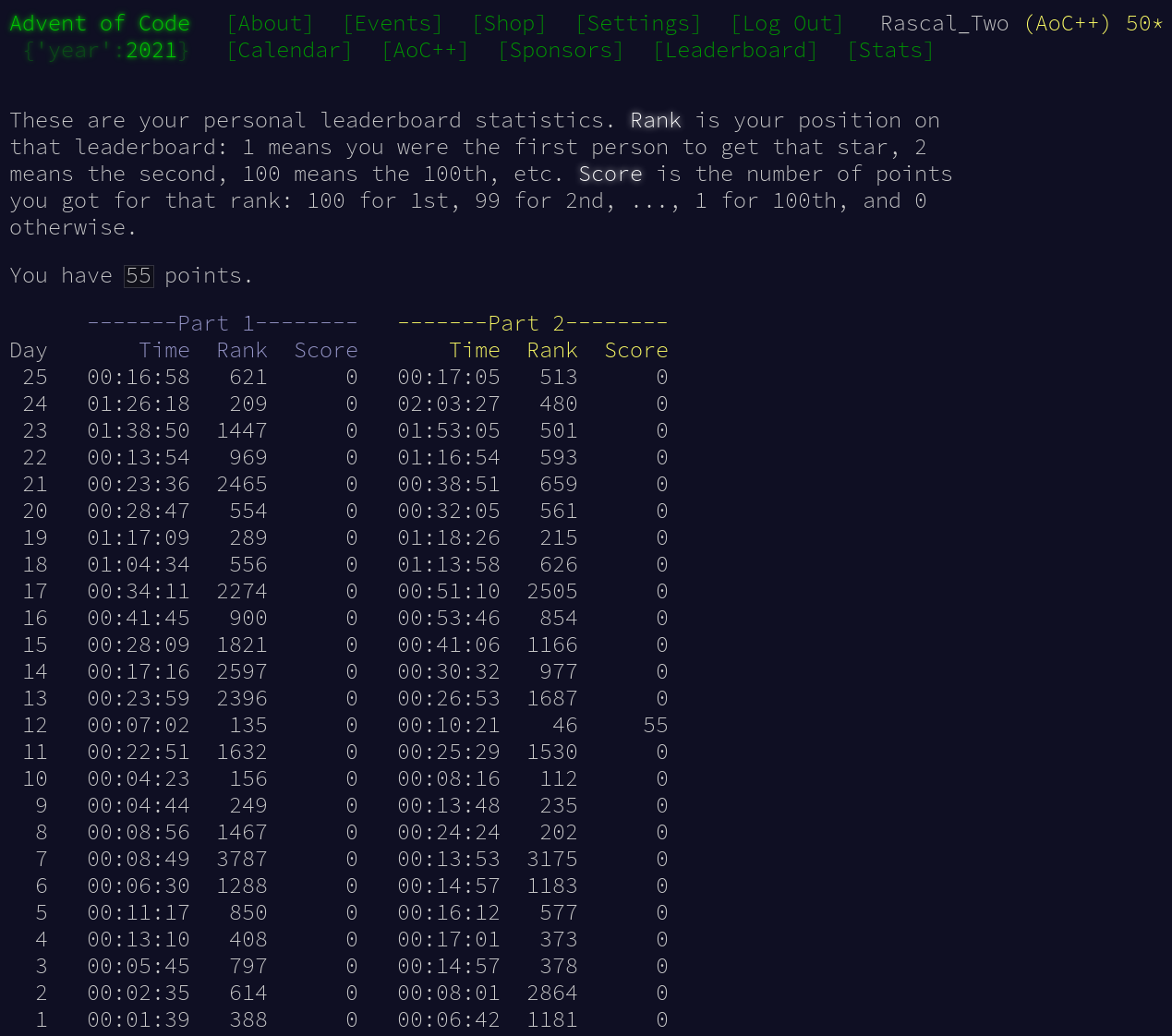Click Day 17 Part 2 rank 2505
This screenshot has height=1036, width=1172.
(552, 591)
